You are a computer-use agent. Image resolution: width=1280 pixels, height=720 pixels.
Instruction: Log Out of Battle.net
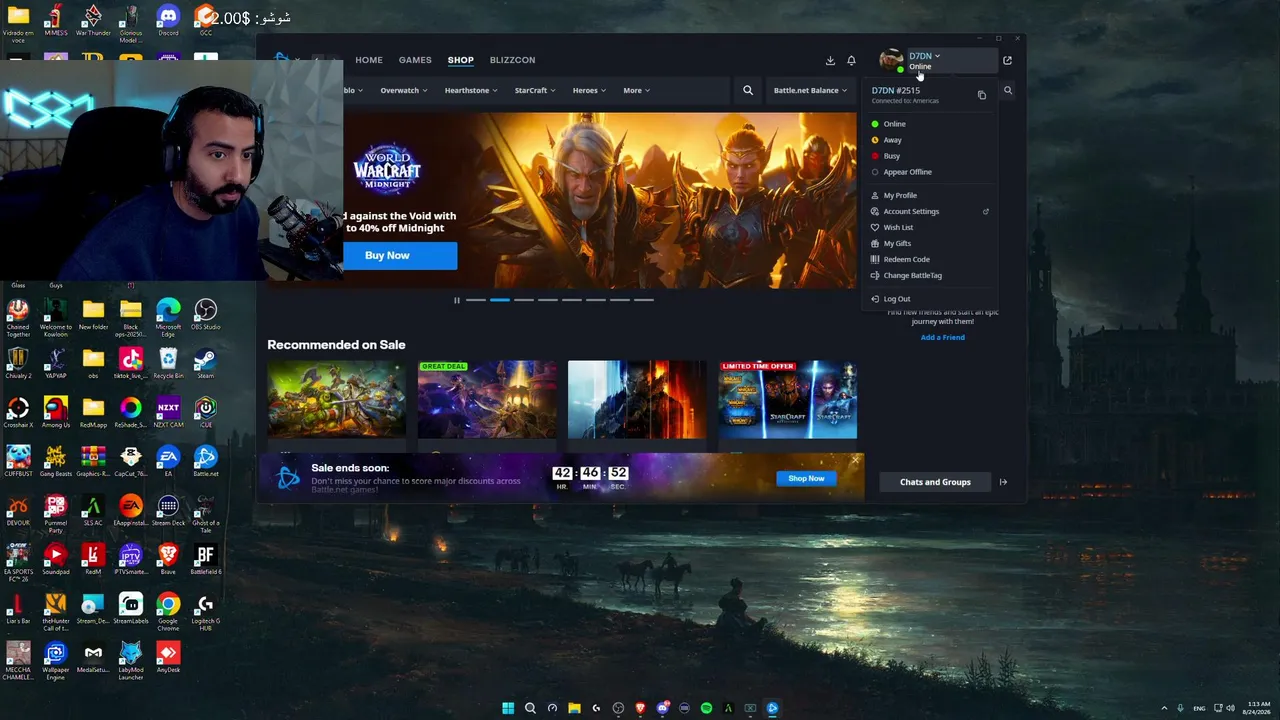pos(897,299)
